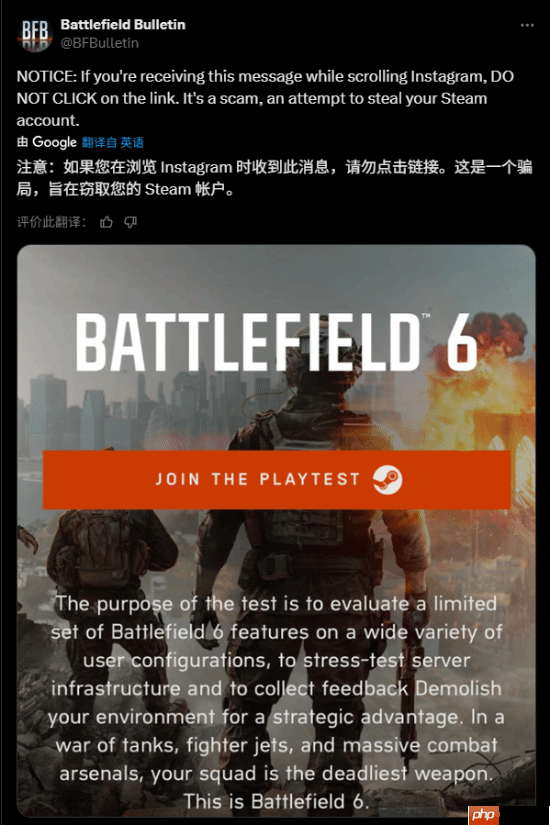Click the BATTLEFIELD 6 title in the image

[277, 342]
